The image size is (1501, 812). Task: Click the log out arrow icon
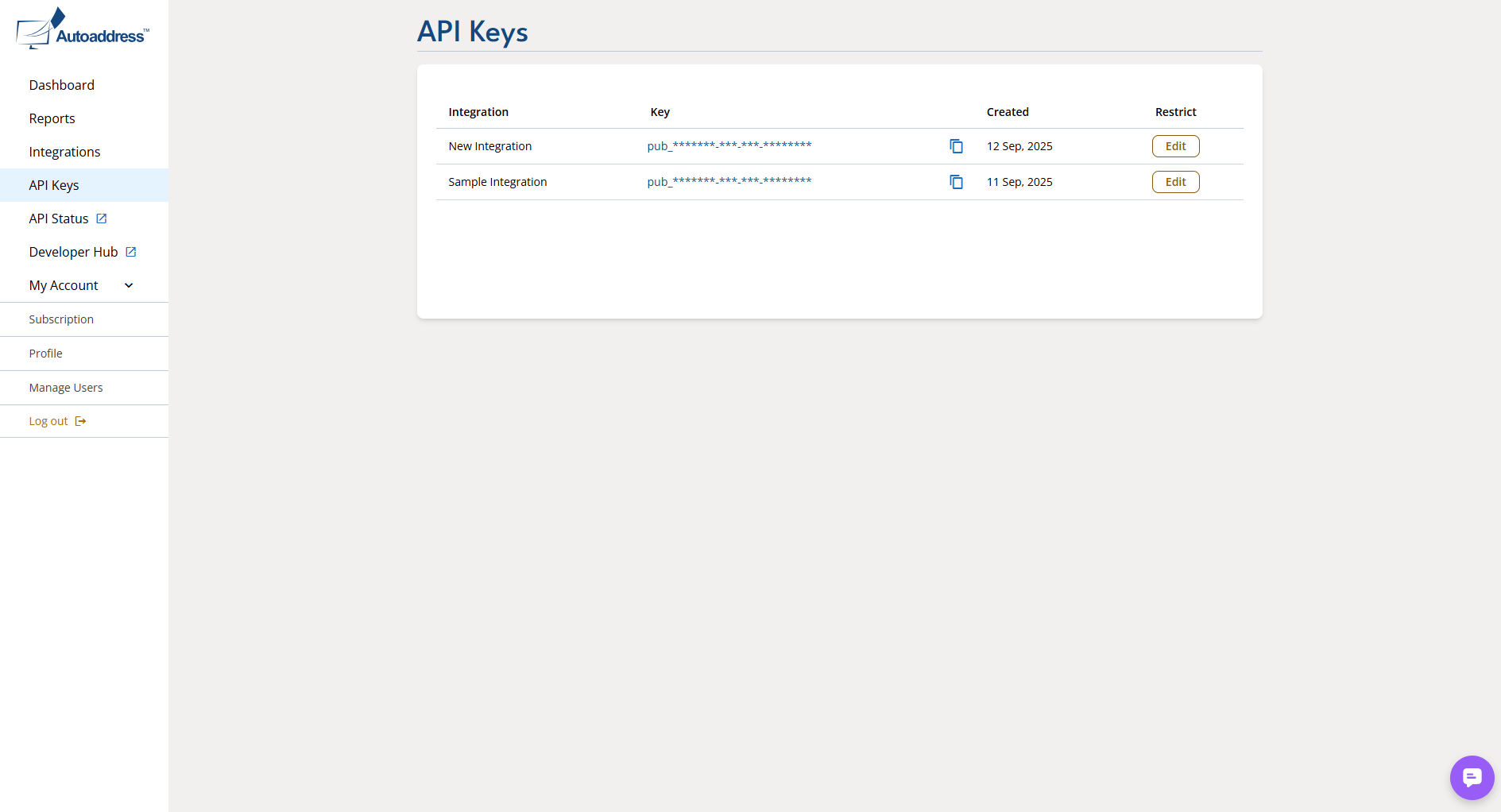coord(80,421)
